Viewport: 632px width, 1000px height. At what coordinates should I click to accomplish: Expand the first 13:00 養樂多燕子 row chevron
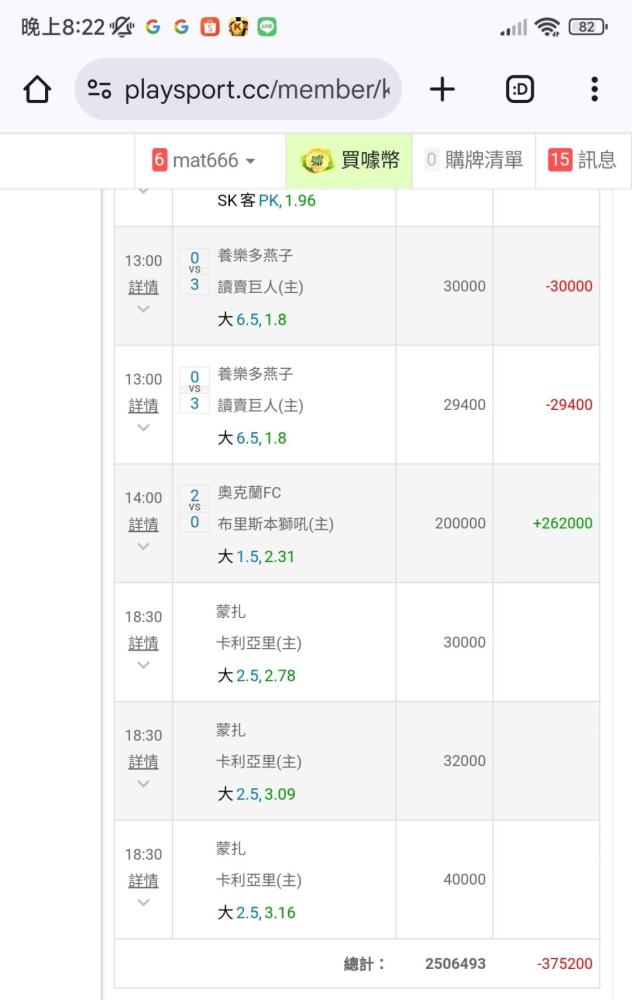(143, 309)
